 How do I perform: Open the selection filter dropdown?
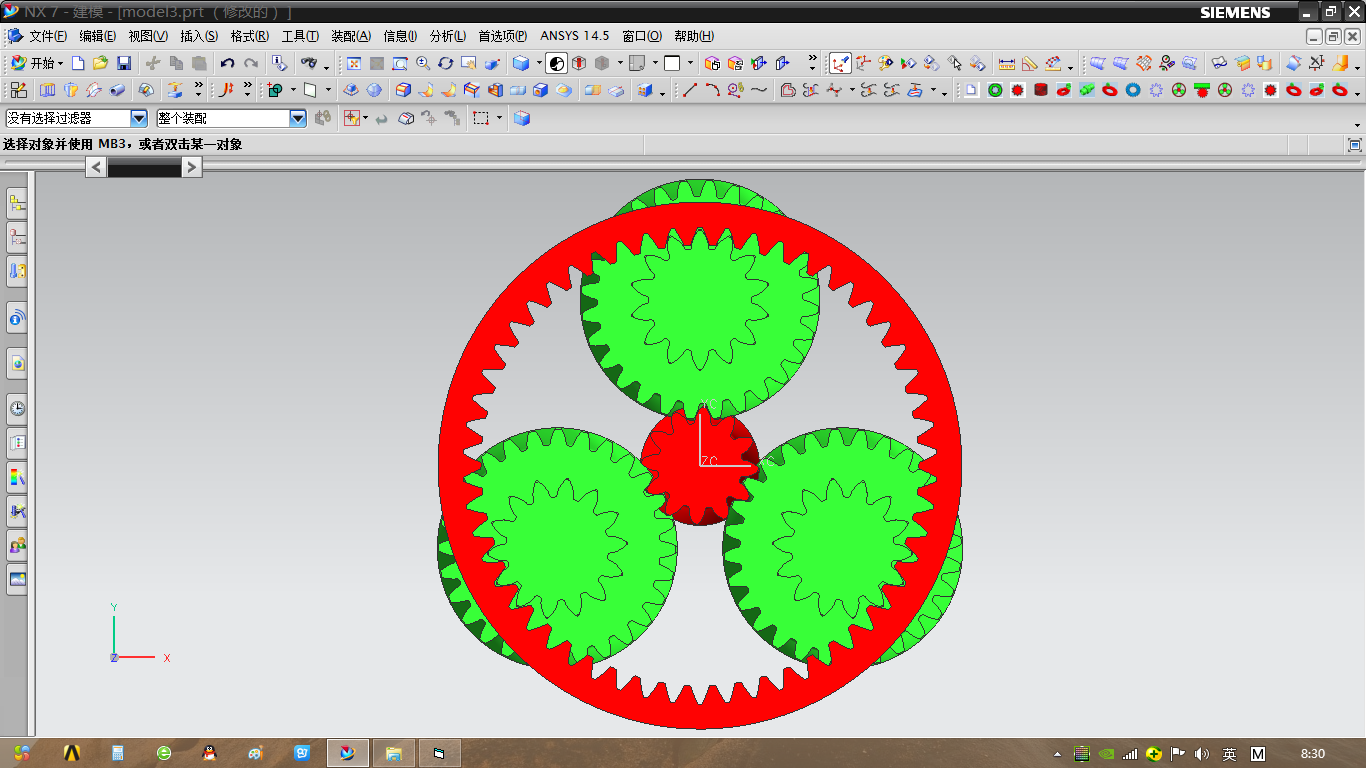point(139,118)
